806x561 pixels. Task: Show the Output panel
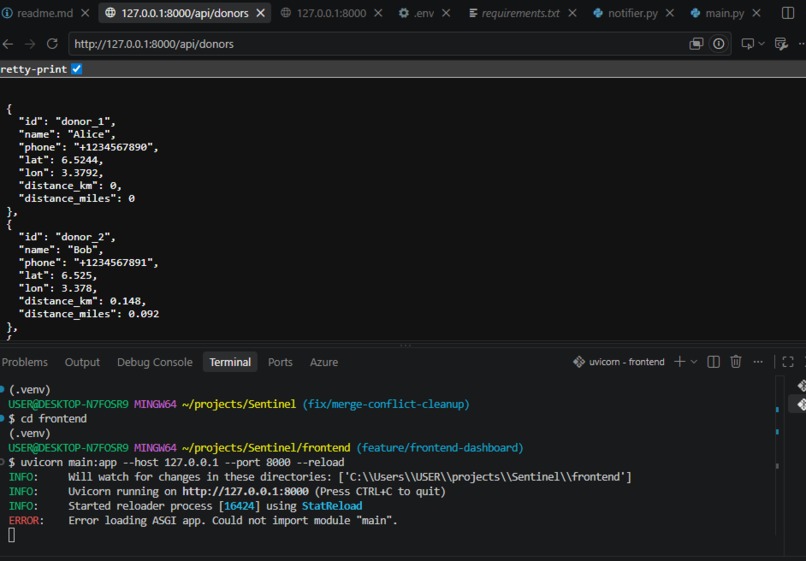click(x=82, y=362)
